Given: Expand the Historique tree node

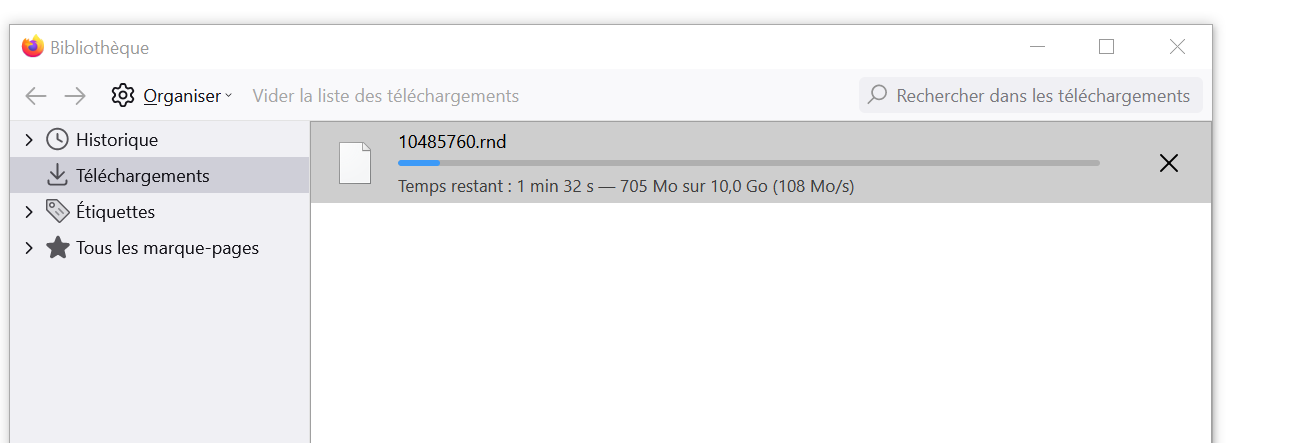Looking at the screenshot, I should coord(29,140).
